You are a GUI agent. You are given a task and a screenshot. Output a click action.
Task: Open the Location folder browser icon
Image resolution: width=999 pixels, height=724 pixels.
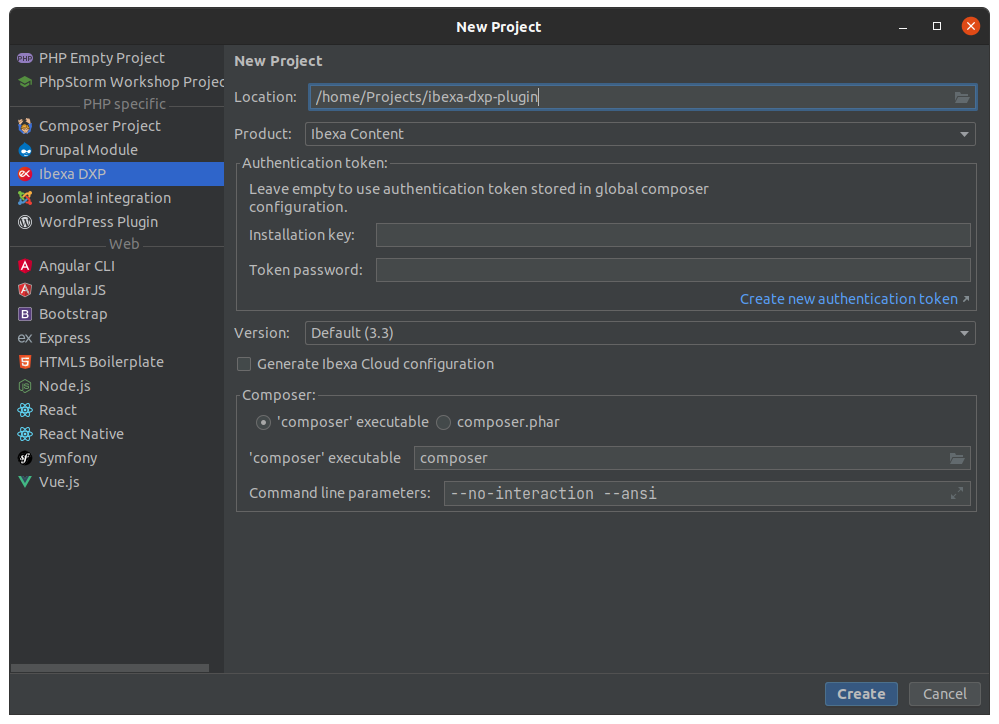click(961, 97)
